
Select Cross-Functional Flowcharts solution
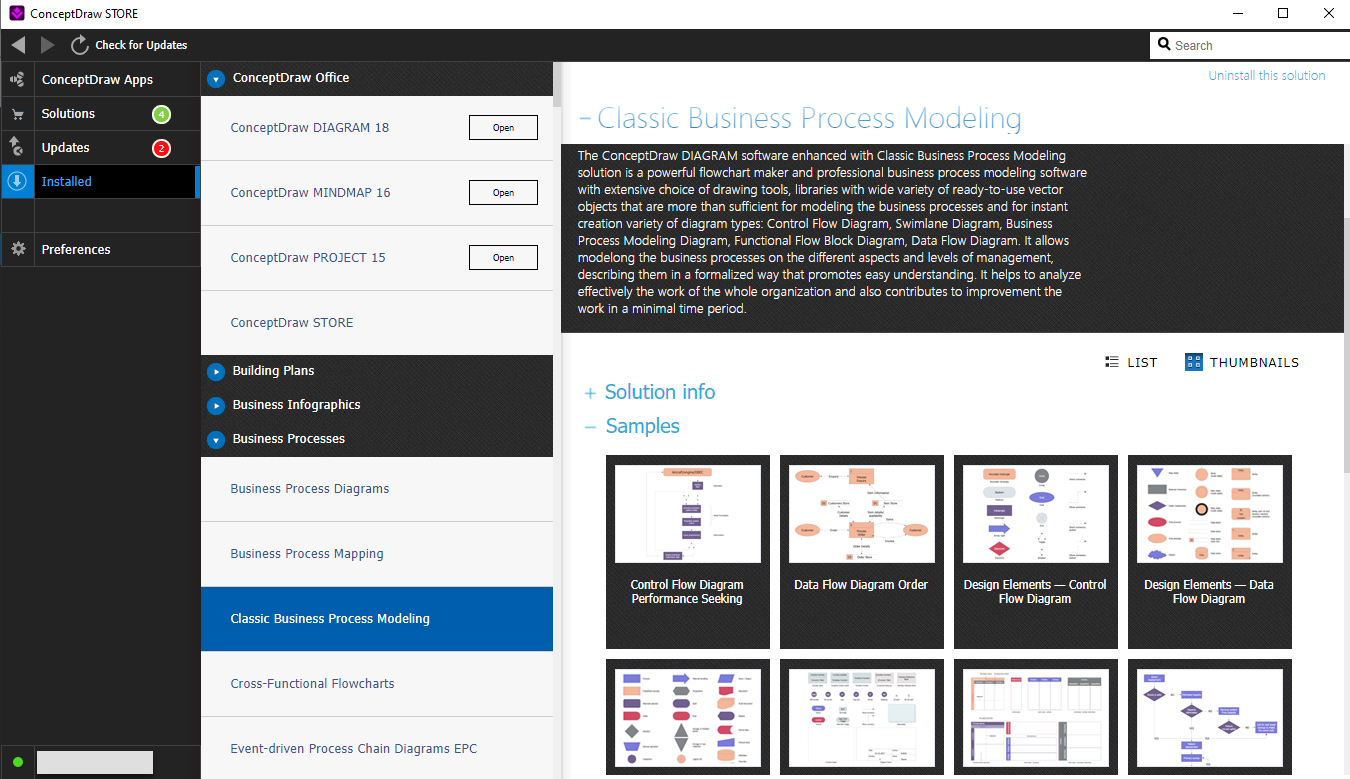[377, 684]
